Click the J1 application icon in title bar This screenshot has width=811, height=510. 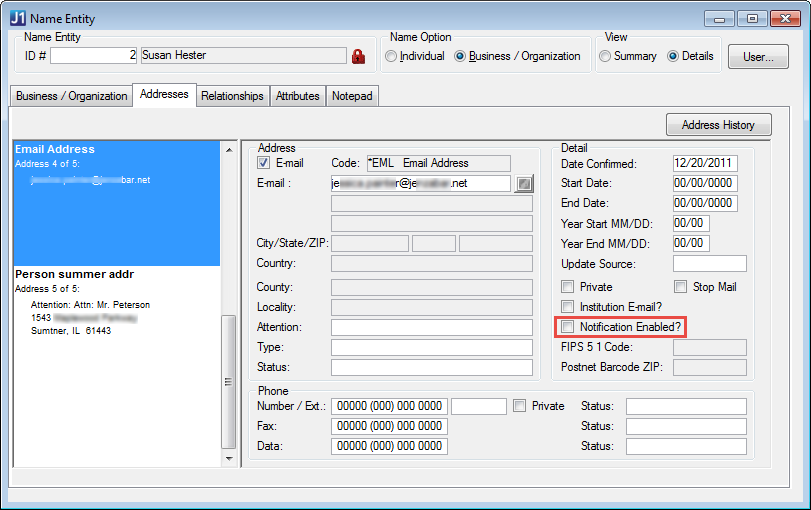tap(17, 18)
